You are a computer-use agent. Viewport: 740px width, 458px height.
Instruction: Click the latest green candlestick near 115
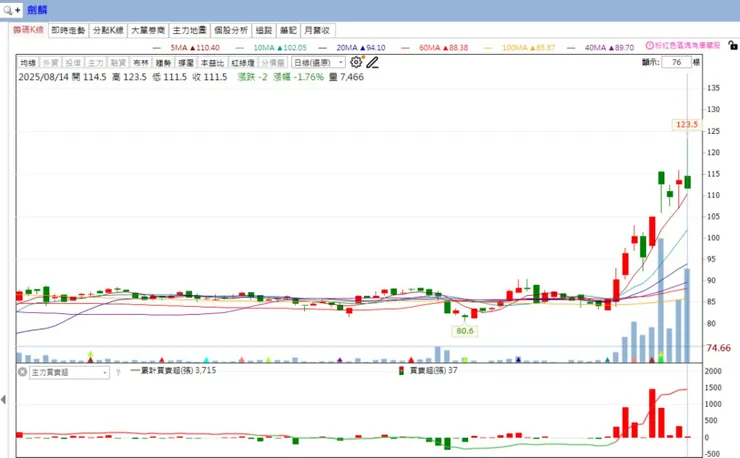(x=688, y=182)
